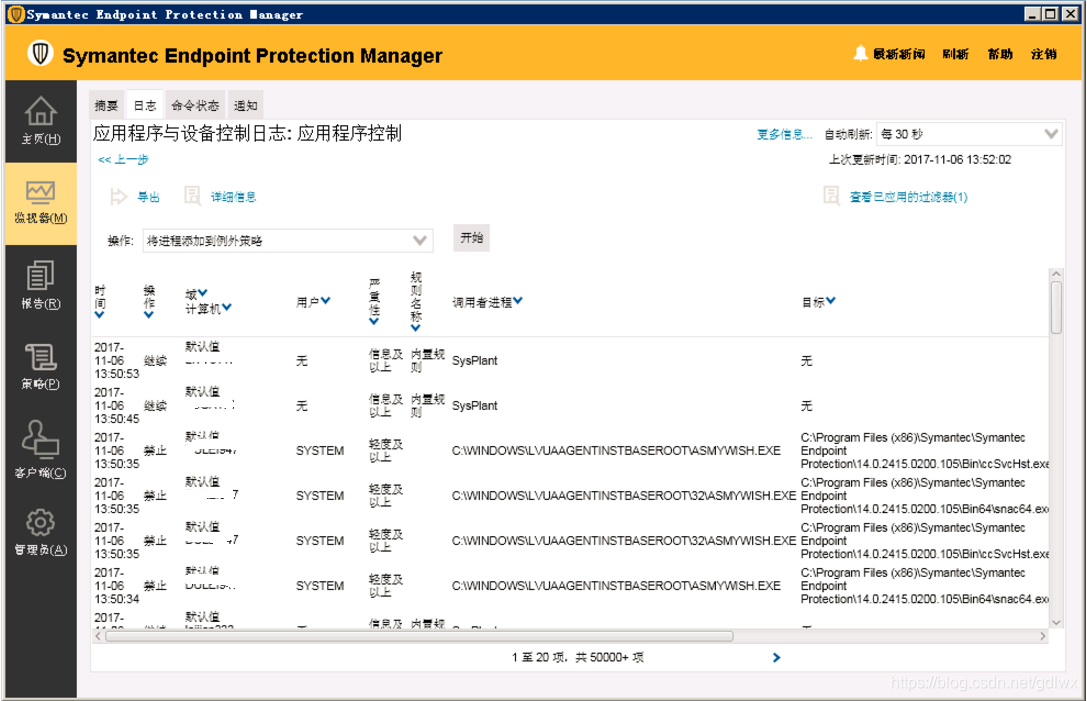Change 自动刷新 interval from 每30秒 dropdown
Screen dimensions: 1087x701
coord(970,131)
